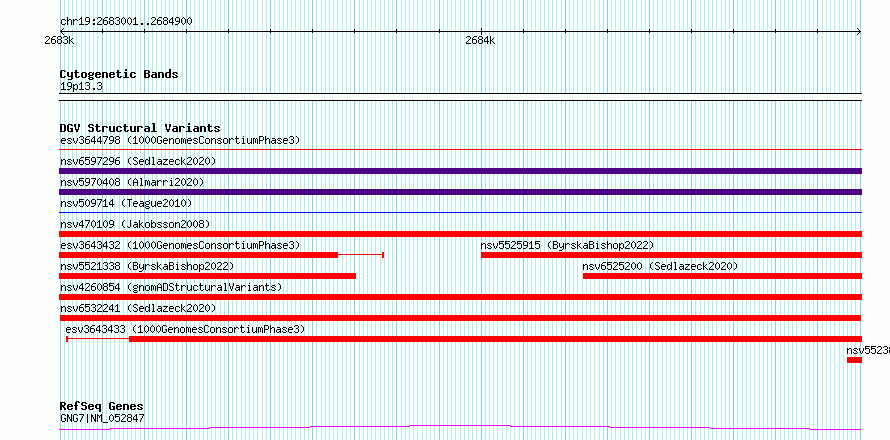
Task: Click the red nsv6525200 variant bar
Action: 722,276
